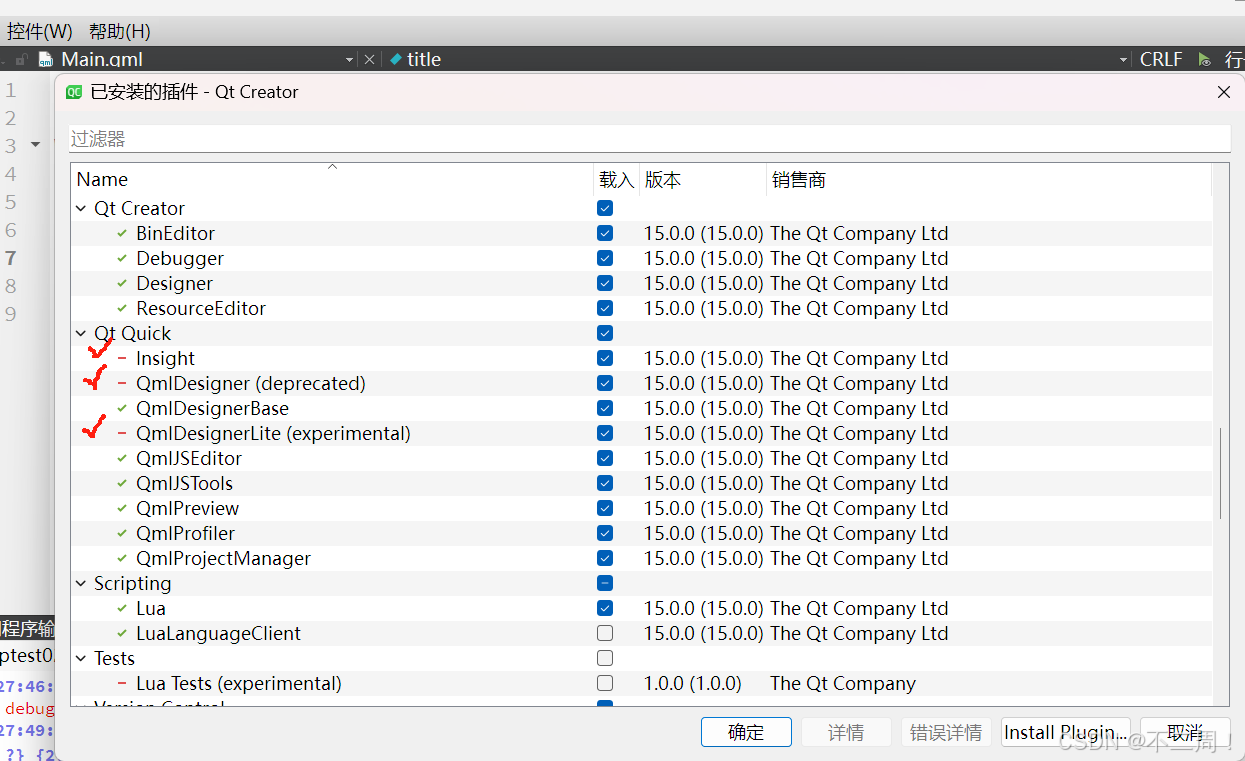Viewport: 1245px width, 761px height.
Task: Click the Lua Tests version 1.0.0 (1.0.0) cell
Action: 693,683
